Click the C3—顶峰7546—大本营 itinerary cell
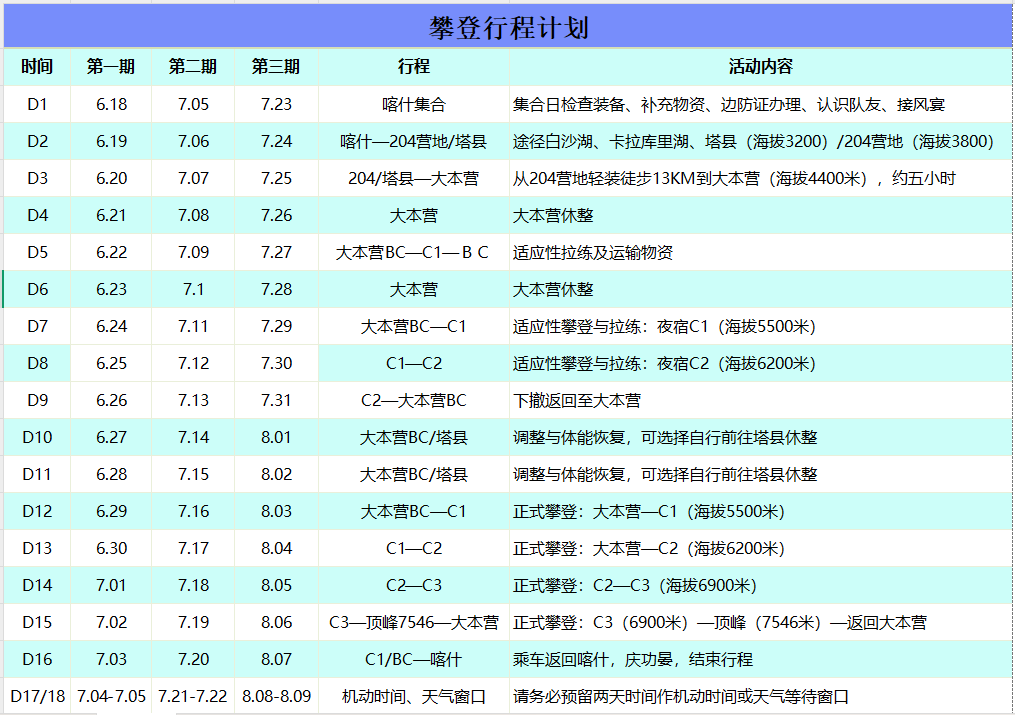The image size is (1015, 715). tap(413, 622)
